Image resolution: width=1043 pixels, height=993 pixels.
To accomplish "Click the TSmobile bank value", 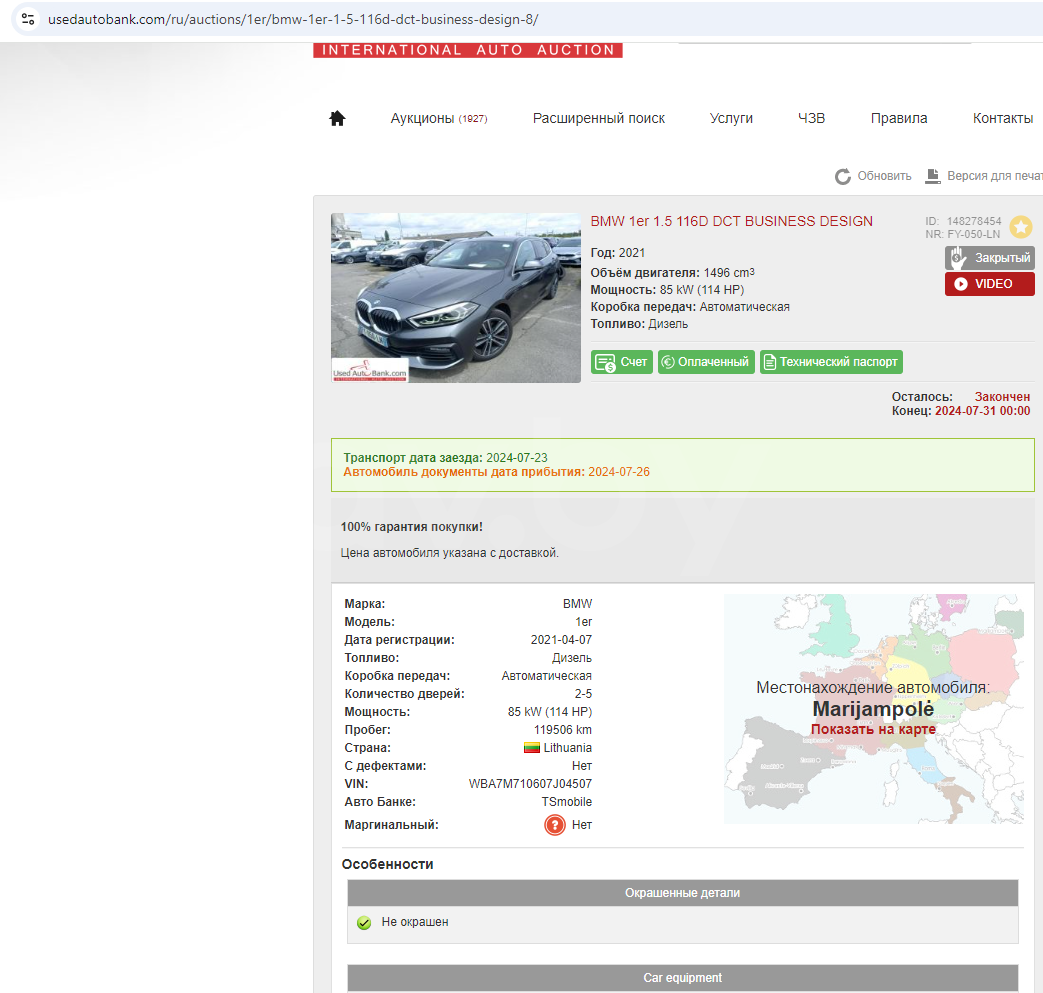I will click(567, 802).
